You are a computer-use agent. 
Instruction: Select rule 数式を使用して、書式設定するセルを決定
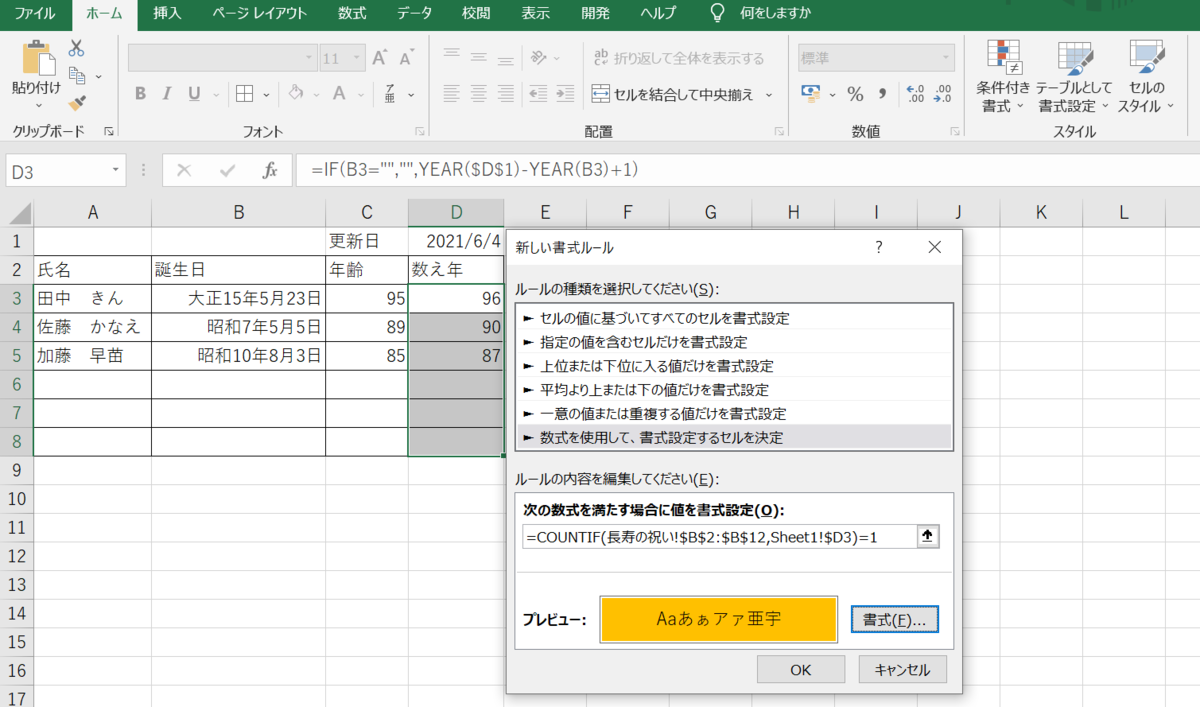732,437
